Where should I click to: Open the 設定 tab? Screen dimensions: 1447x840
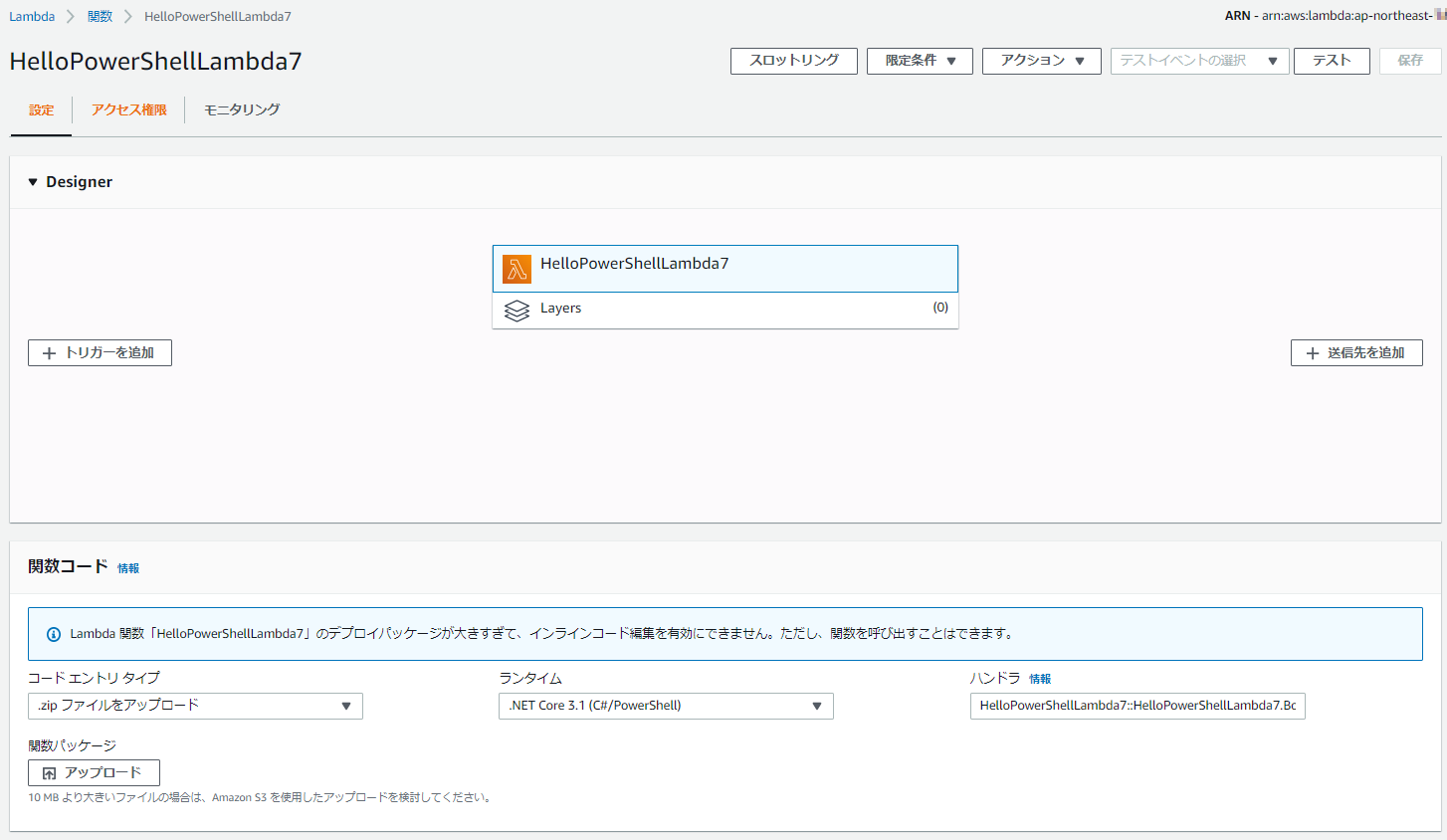[40, 109]
